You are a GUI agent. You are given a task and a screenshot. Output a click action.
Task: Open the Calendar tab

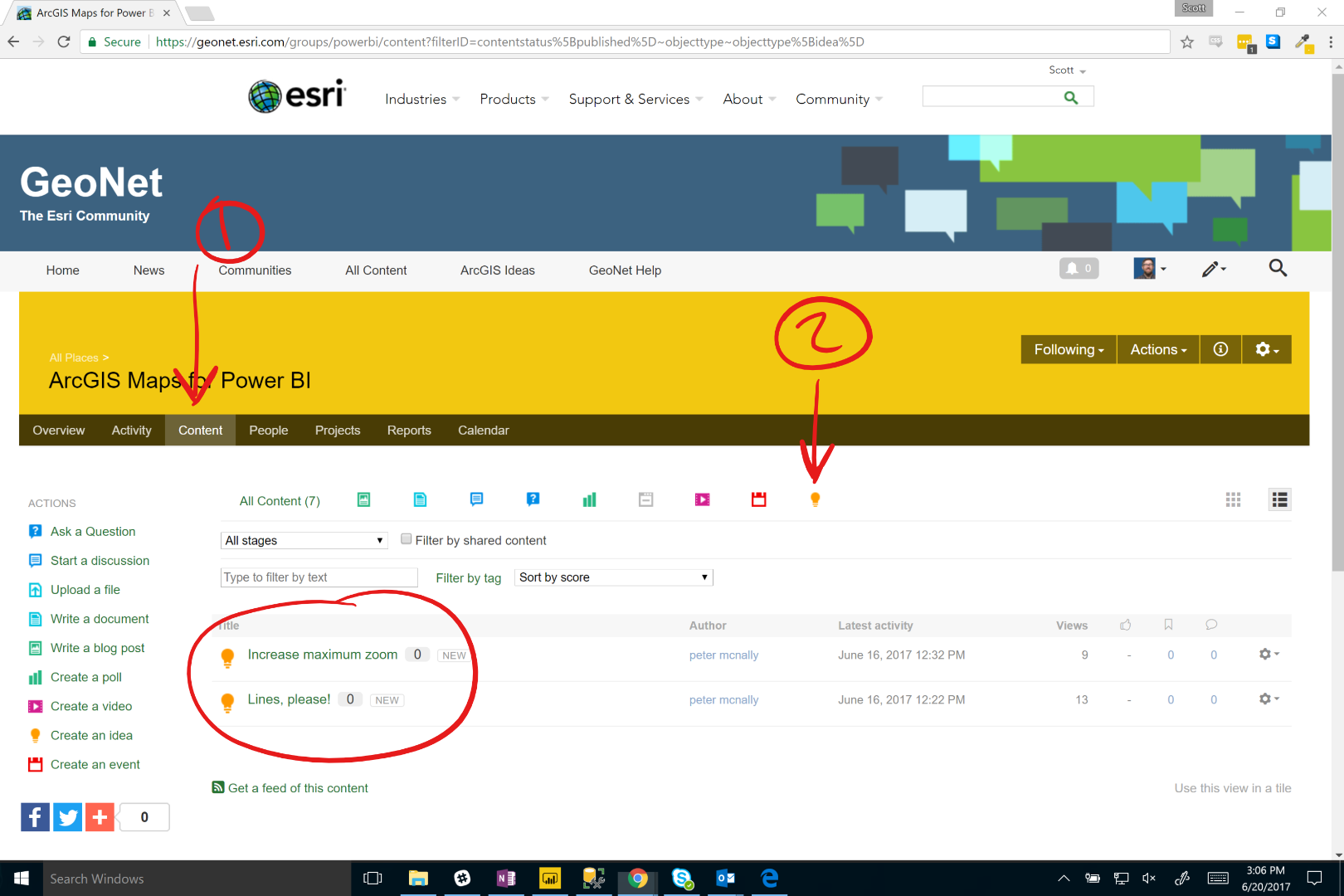click(x=484, y=430)
